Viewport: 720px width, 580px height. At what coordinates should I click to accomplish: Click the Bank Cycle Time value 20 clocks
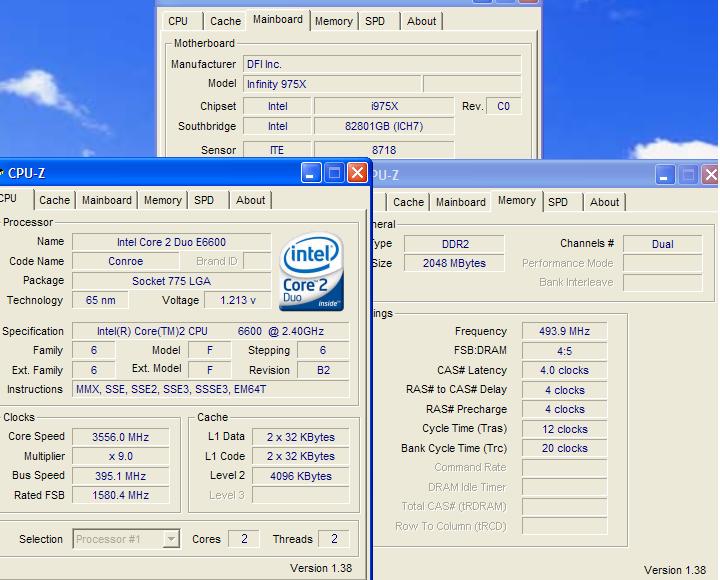(564, 448)
